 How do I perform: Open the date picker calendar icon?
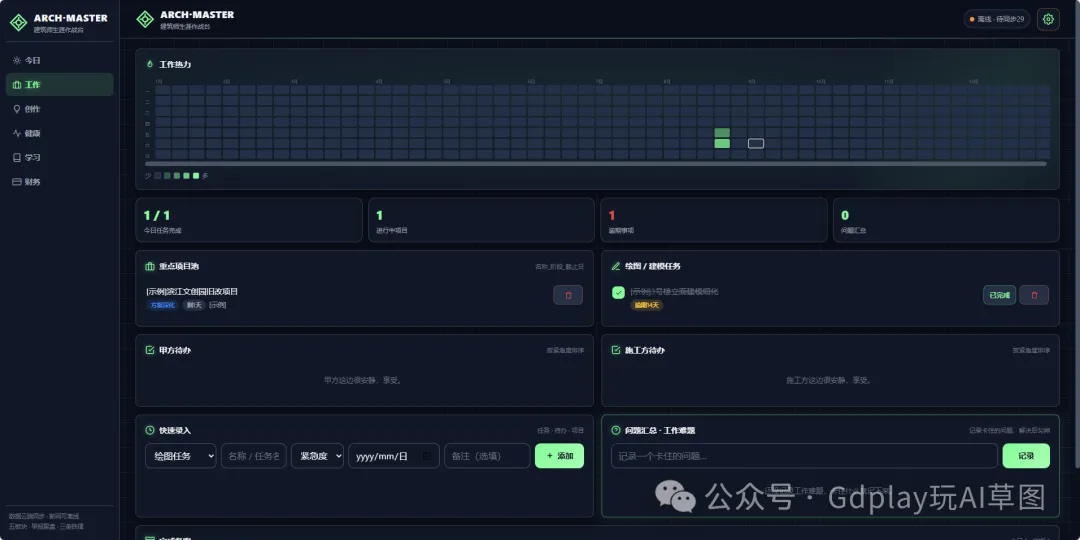coord(427,456)
